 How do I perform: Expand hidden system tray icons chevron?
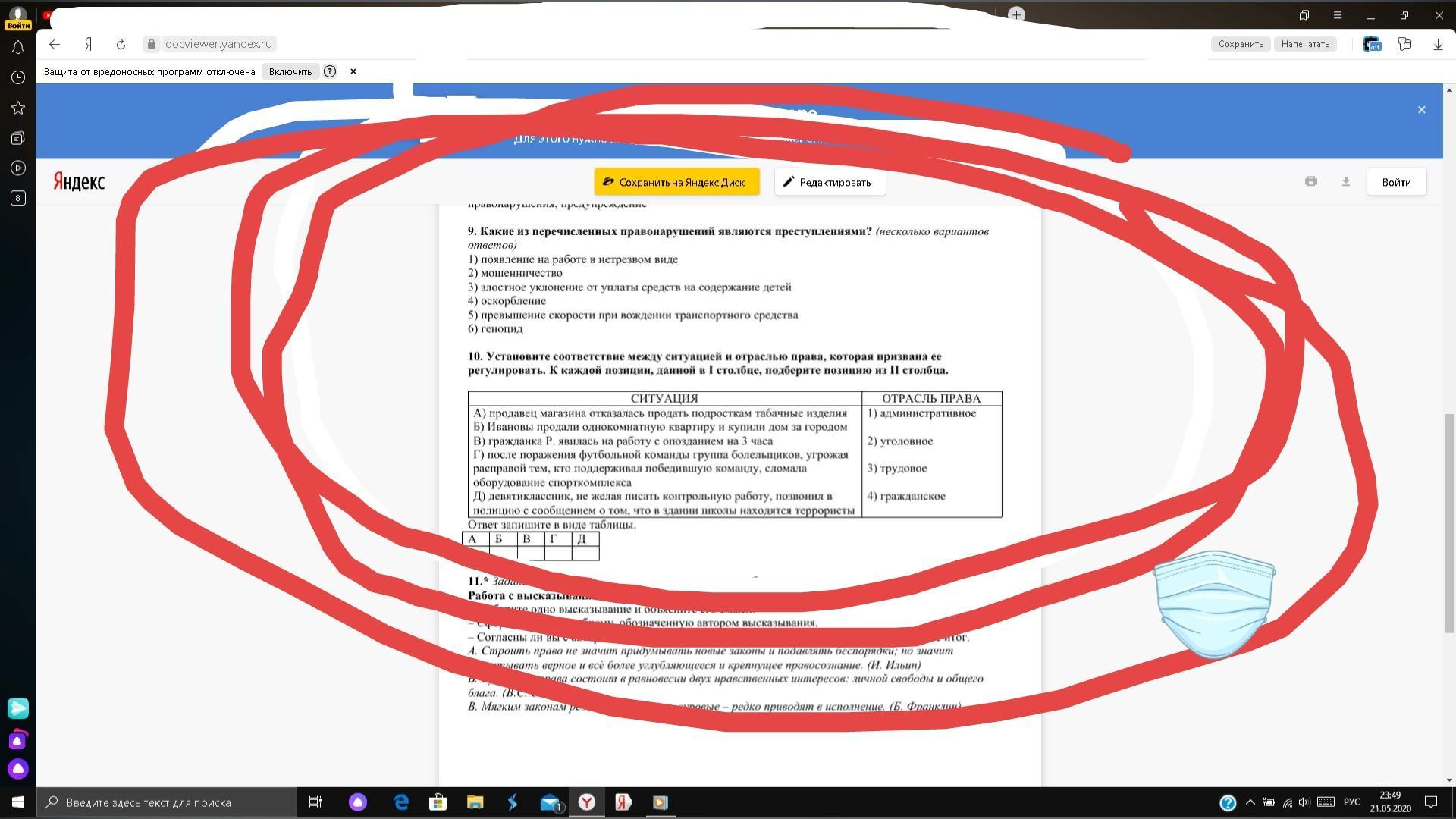[x=1250, y=802]
